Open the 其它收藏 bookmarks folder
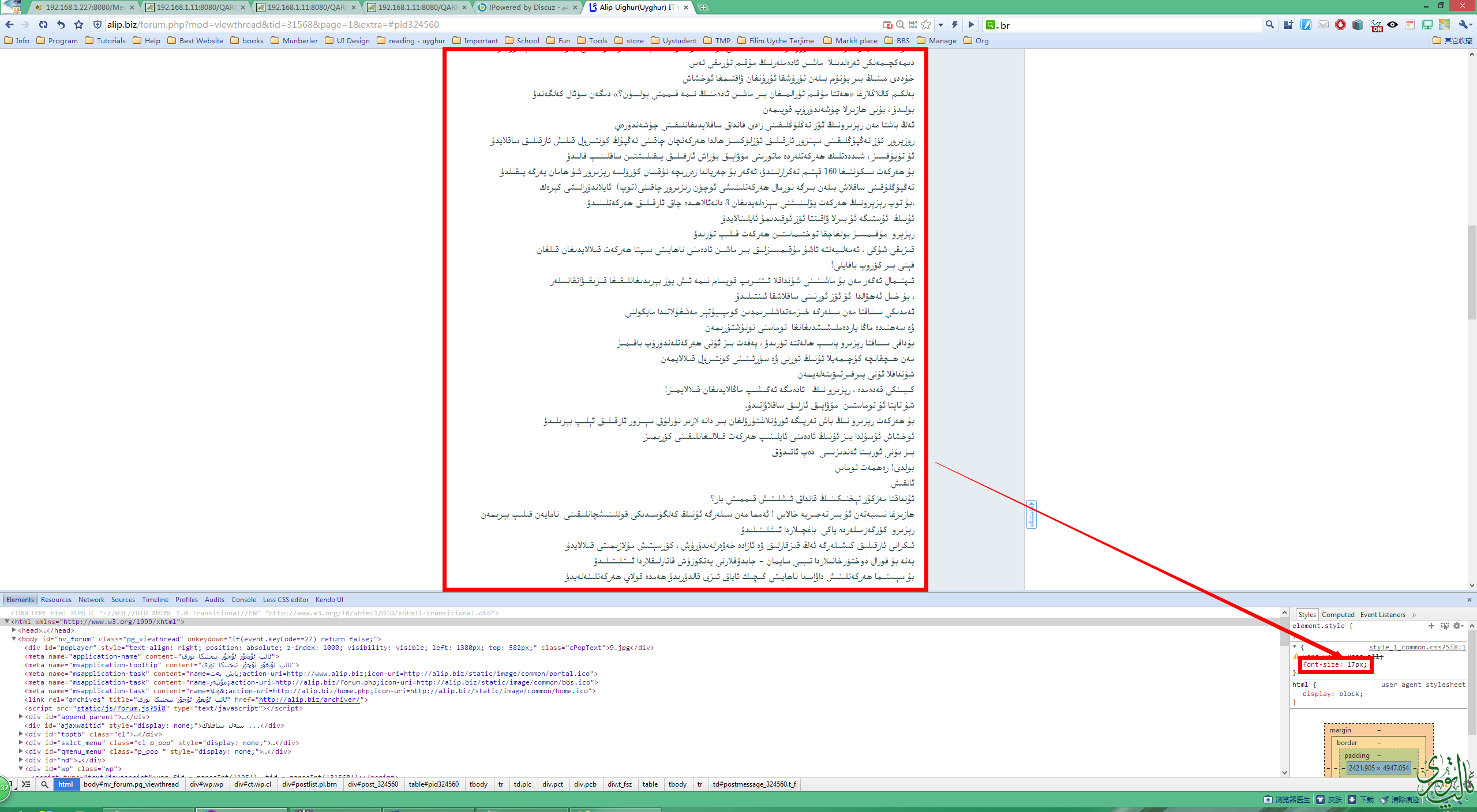Image resolution: width=1477 pixels, height=812 pixels. pyautogui.click(x=1452, y=40)
